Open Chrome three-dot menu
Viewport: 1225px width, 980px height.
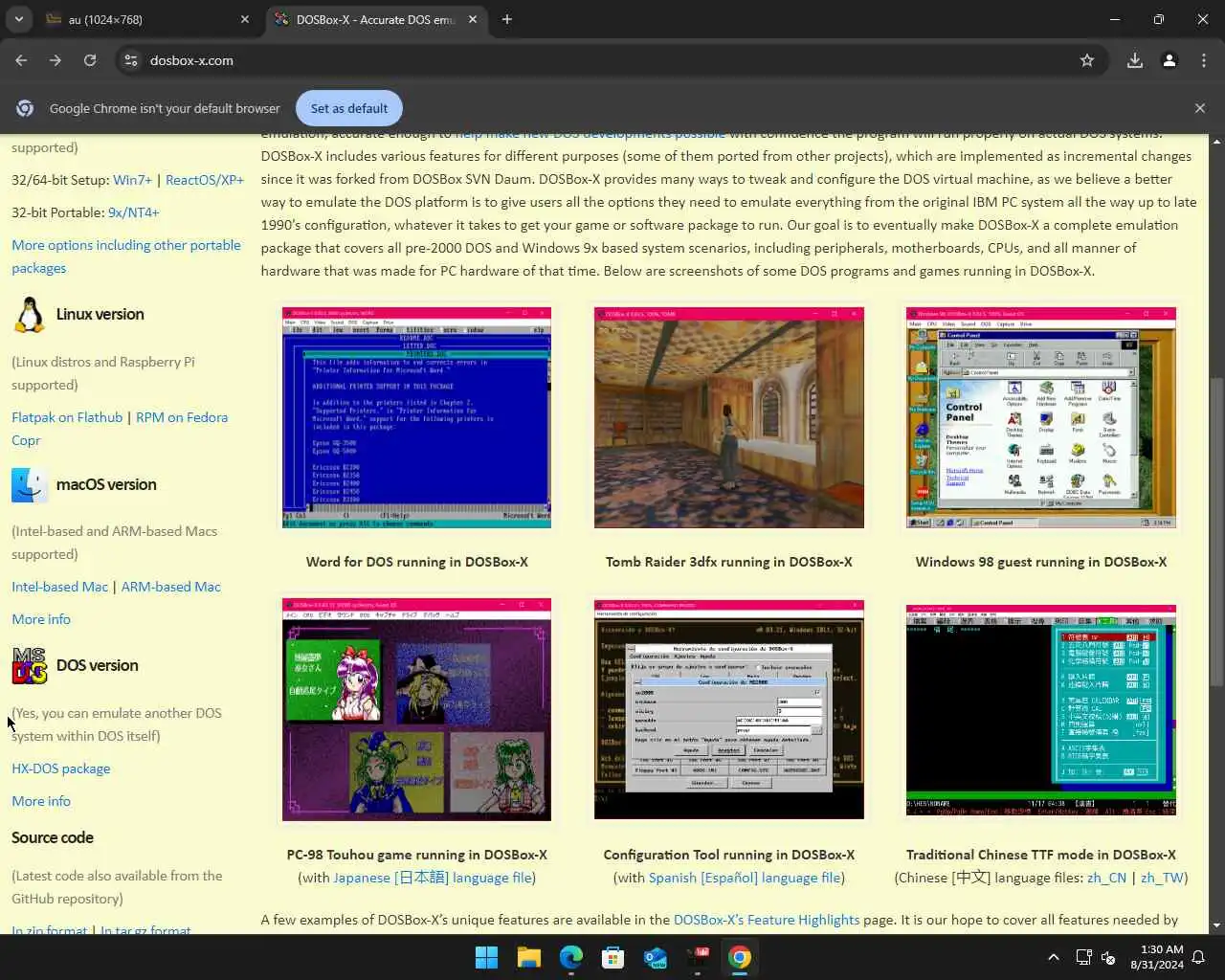point(1204,60)
